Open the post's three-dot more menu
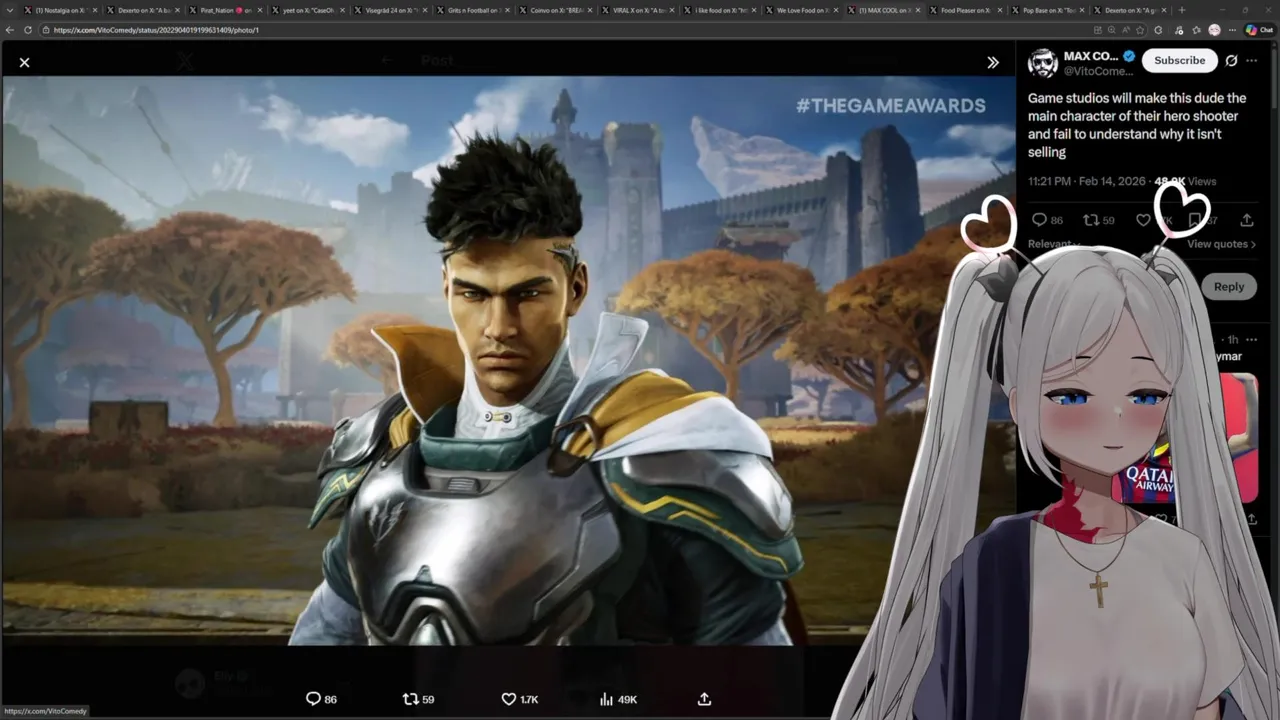 pyautogui.click(x=1251, y=60)
